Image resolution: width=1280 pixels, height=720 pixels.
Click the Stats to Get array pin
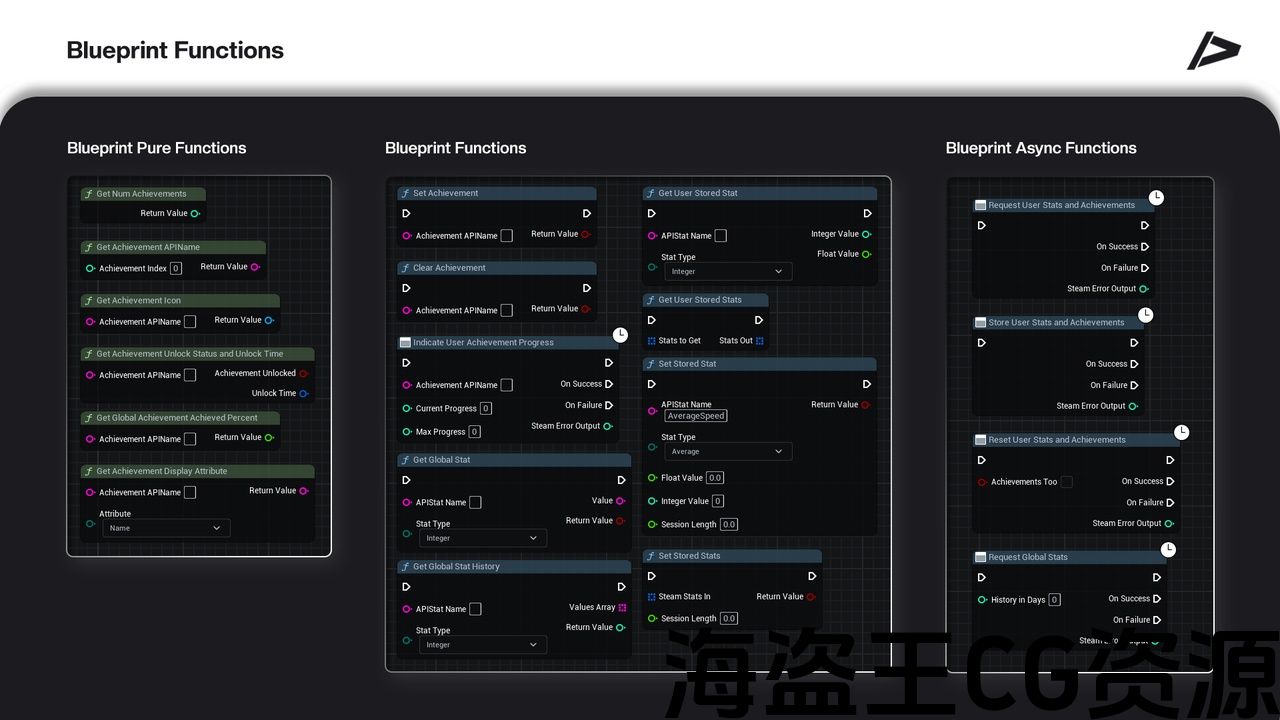(652, 341)
